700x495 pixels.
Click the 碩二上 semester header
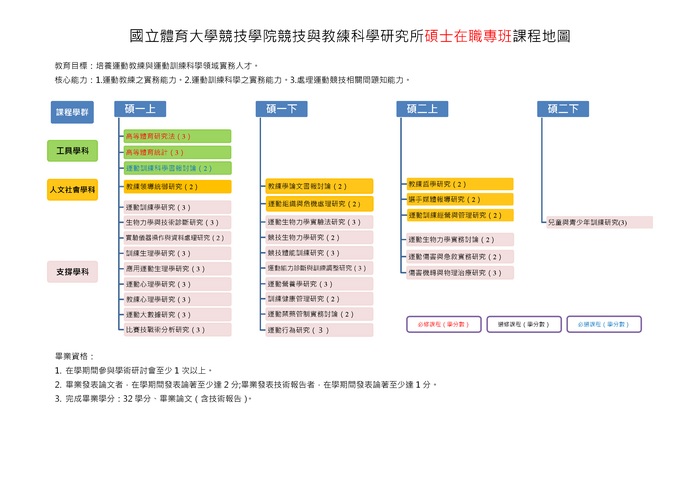[421, 109]
